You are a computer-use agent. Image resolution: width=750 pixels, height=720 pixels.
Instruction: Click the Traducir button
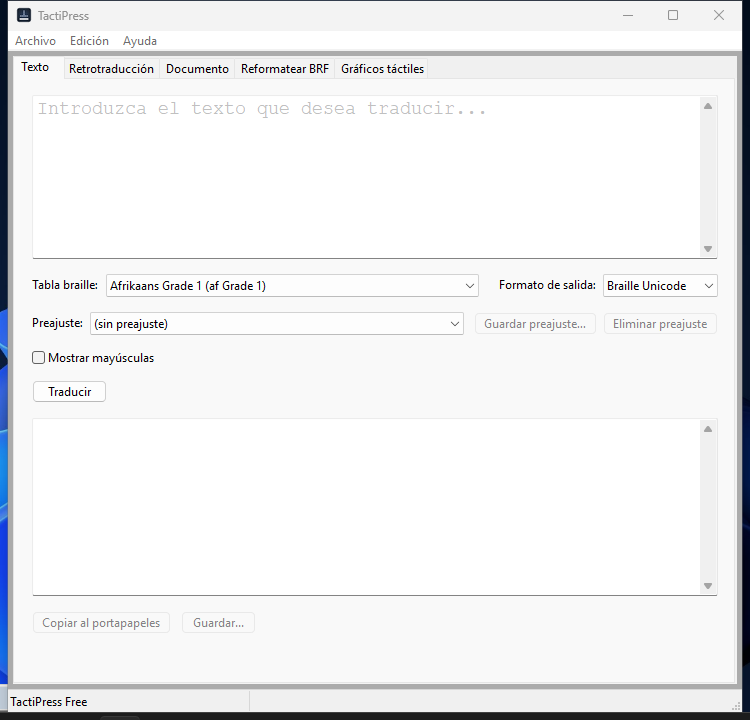point(69,392)
